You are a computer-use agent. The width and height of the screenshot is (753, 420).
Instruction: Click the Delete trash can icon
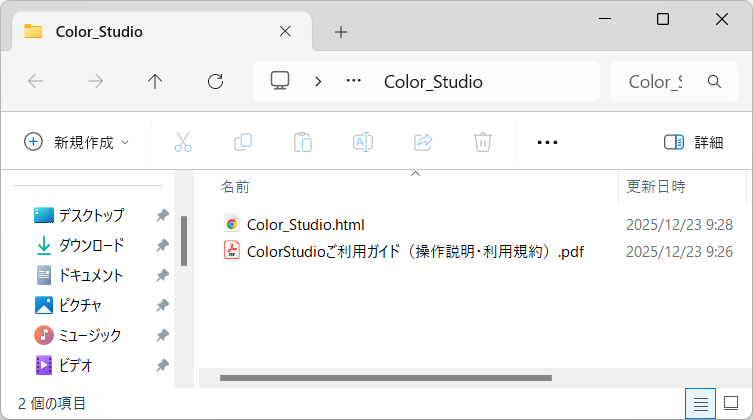point(483,142)
